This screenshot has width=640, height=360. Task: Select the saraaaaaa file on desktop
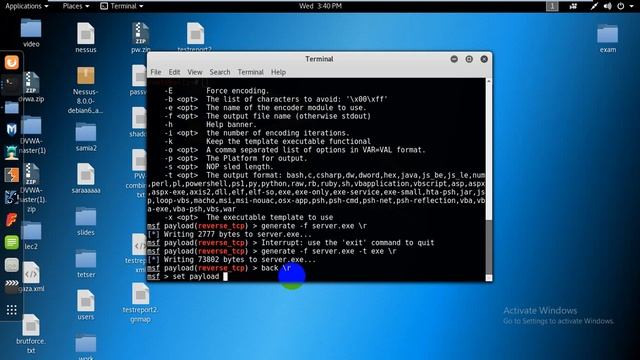[x=86, y=178]
